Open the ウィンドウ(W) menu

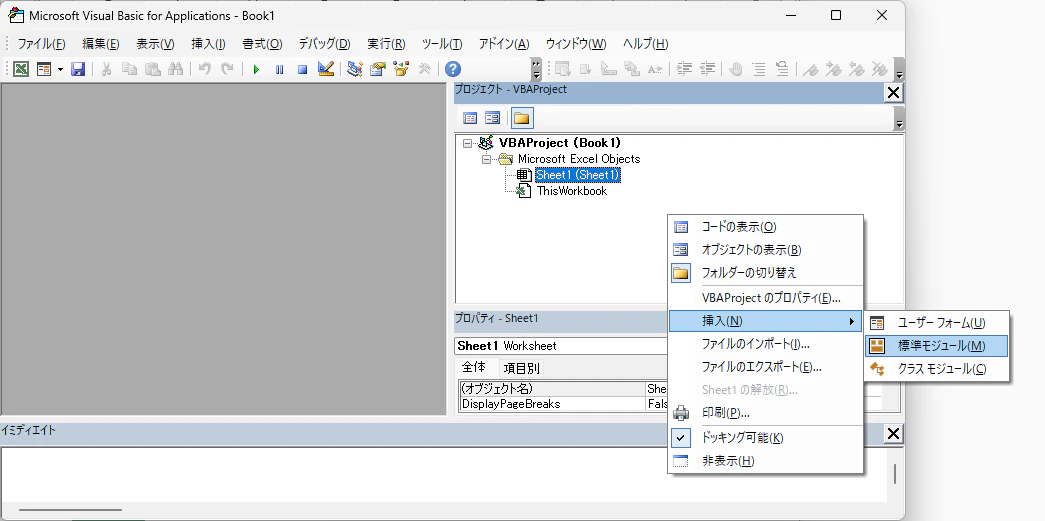click(576, 44)
